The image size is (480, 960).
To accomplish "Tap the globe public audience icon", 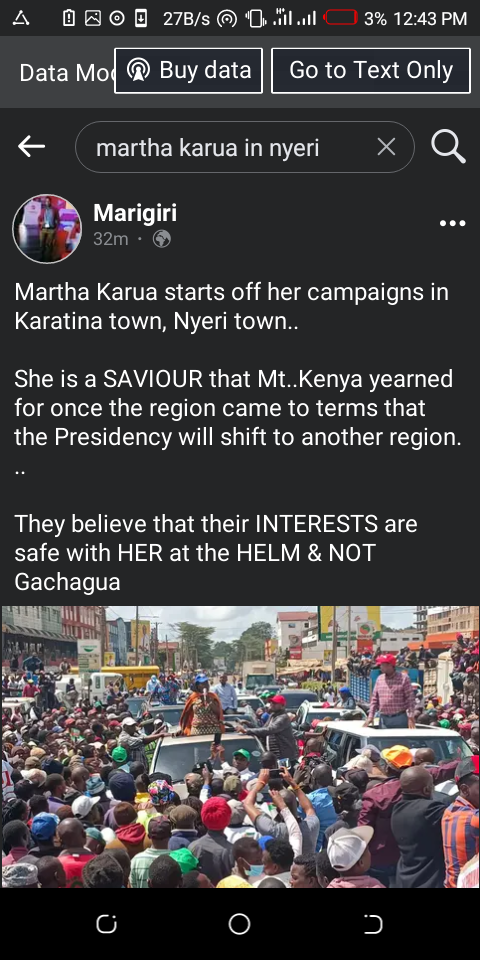I will click(162, 239).
